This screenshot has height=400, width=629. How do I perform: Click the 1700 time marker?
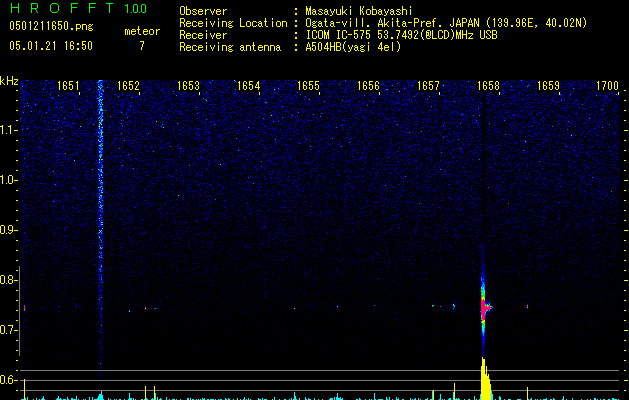click(607, 86)
